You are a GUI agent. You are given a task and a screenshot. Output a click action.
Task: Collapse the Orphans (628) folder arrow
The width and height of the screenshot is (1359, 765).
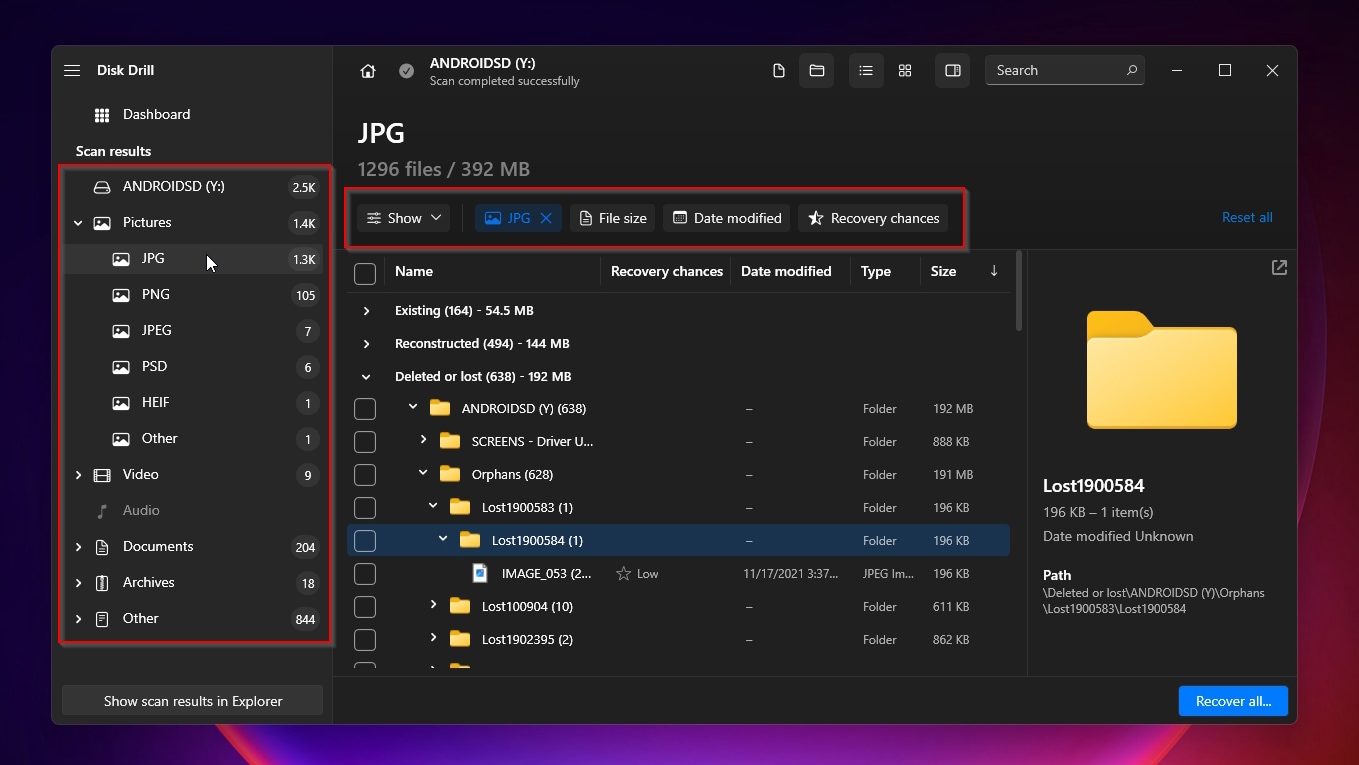coord(423,474)
